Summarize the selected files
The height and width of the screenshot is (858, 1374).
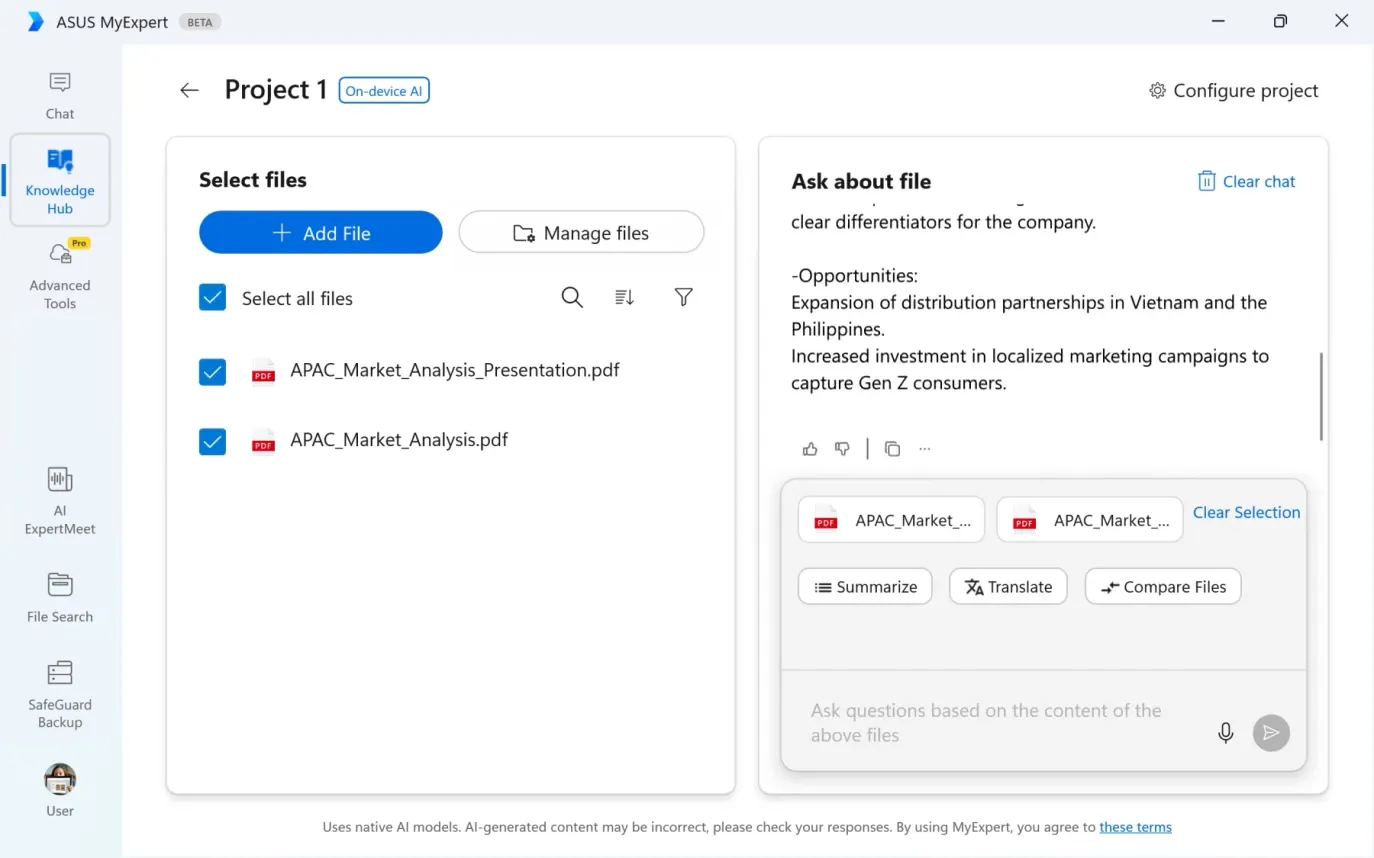(865, 587)
